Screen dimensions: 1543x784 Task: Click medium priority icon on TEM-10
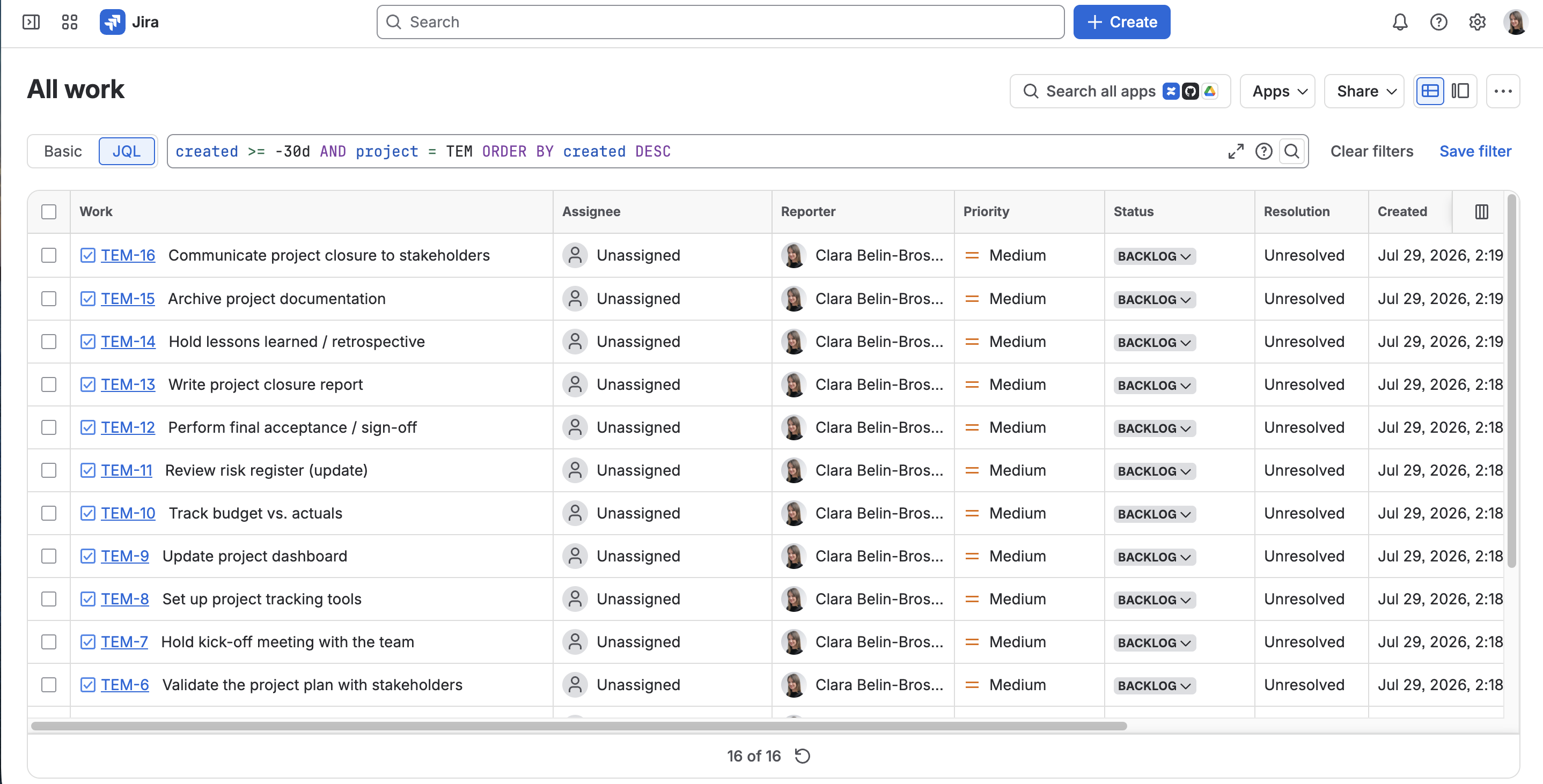[x=972, y=513]
